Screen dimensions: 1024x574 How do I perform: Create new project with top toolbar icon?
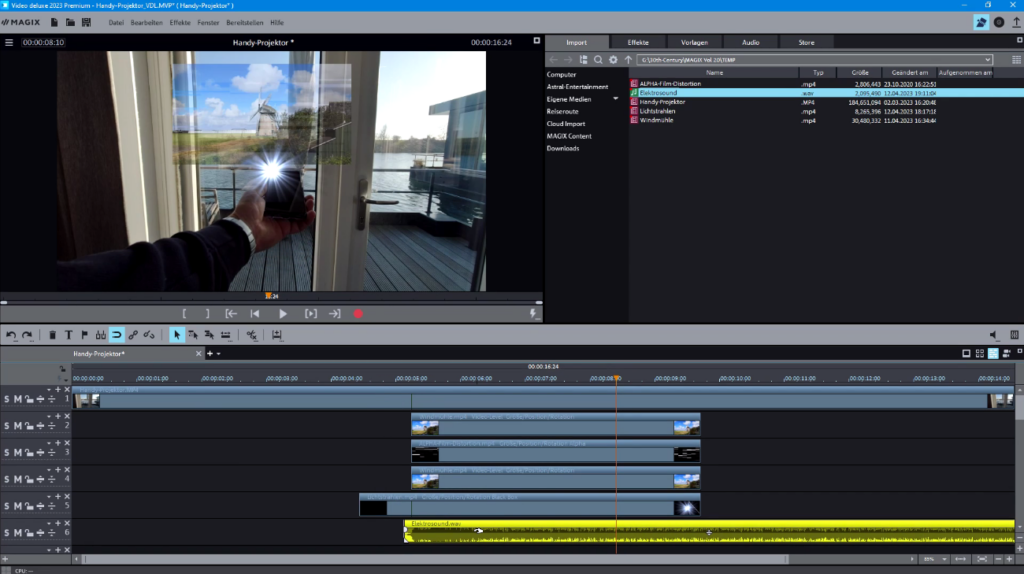click(54, 22)
